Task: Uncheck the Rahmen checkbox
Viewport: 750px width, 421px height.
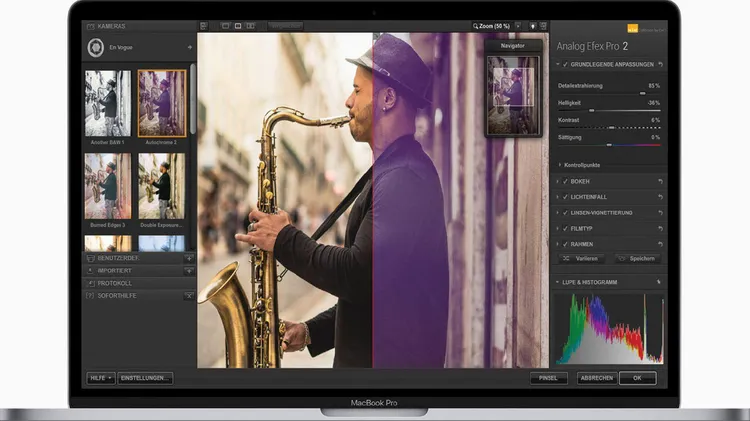Action: [565, 244]
